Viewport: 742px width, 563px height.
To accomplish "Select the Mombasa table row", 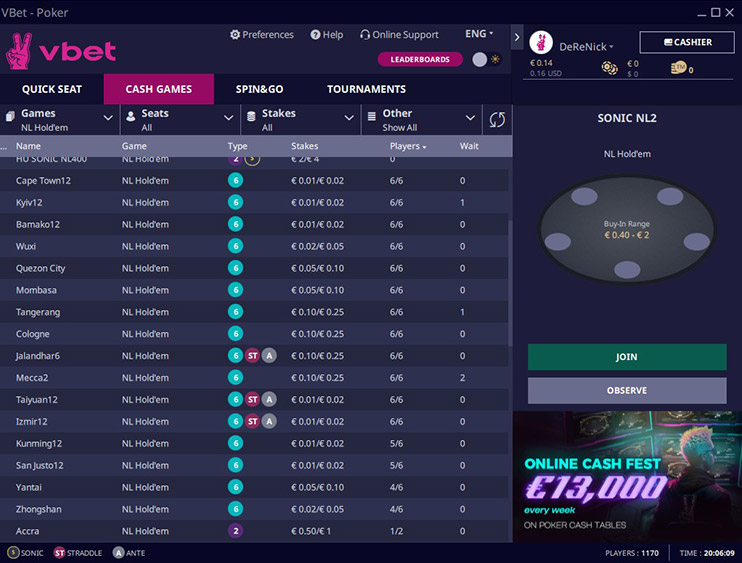I will tap(254, 290).
